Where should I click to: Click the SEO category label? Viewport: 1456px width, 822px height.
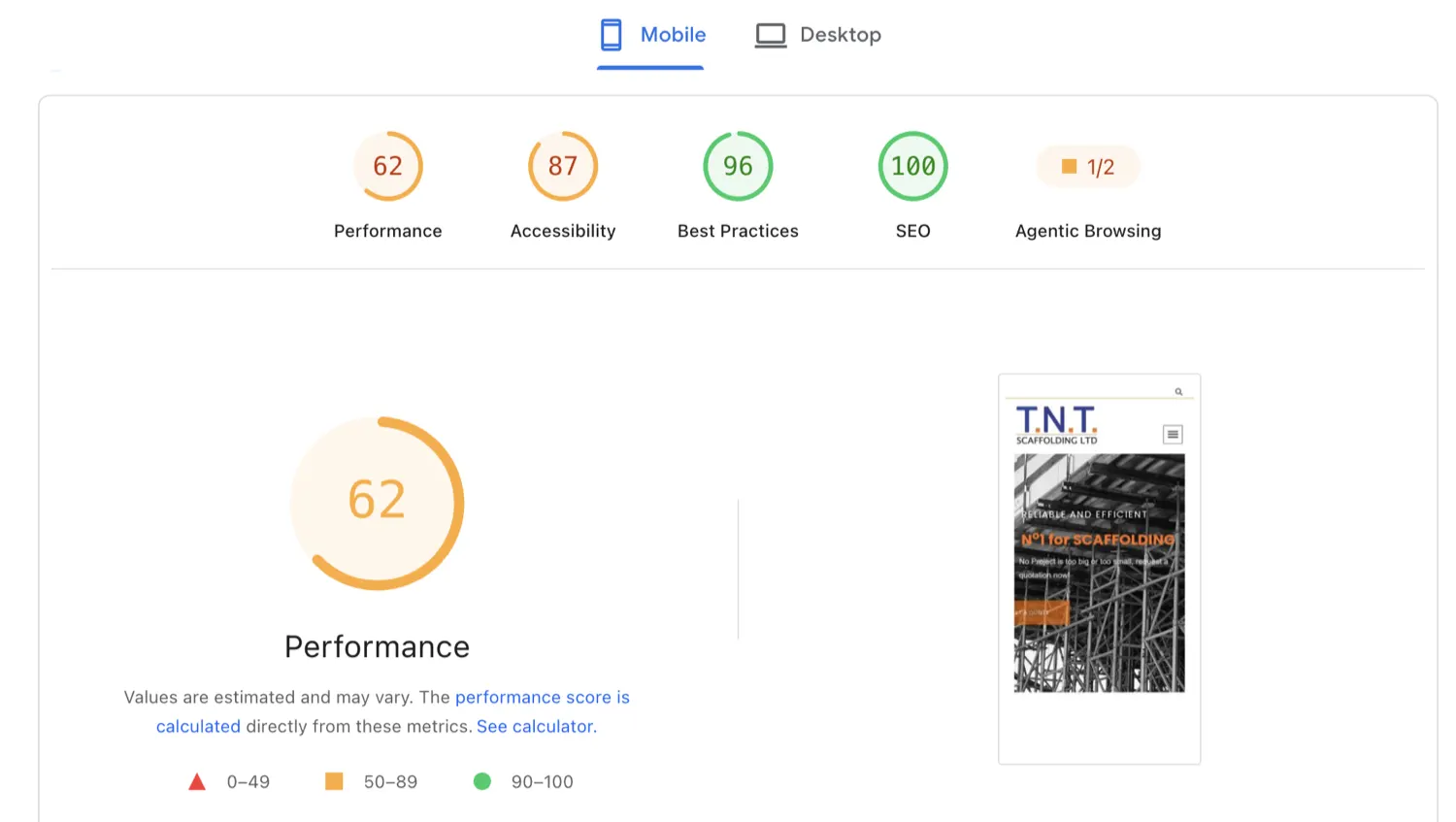913,231
